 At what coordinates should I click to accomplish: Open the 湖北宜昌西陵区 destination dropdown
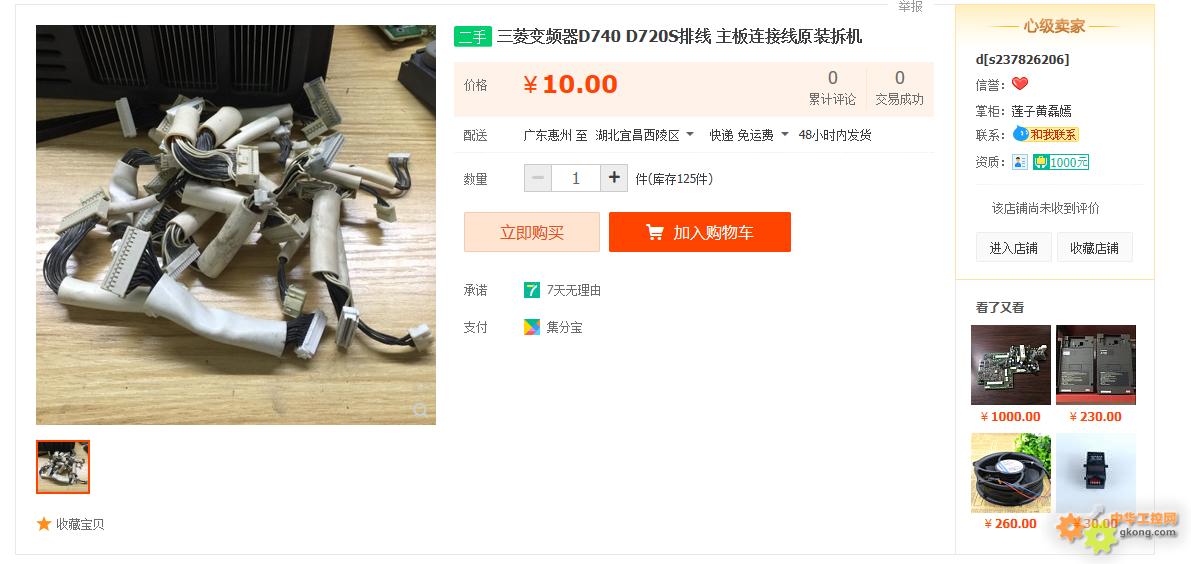pos(644,135)
